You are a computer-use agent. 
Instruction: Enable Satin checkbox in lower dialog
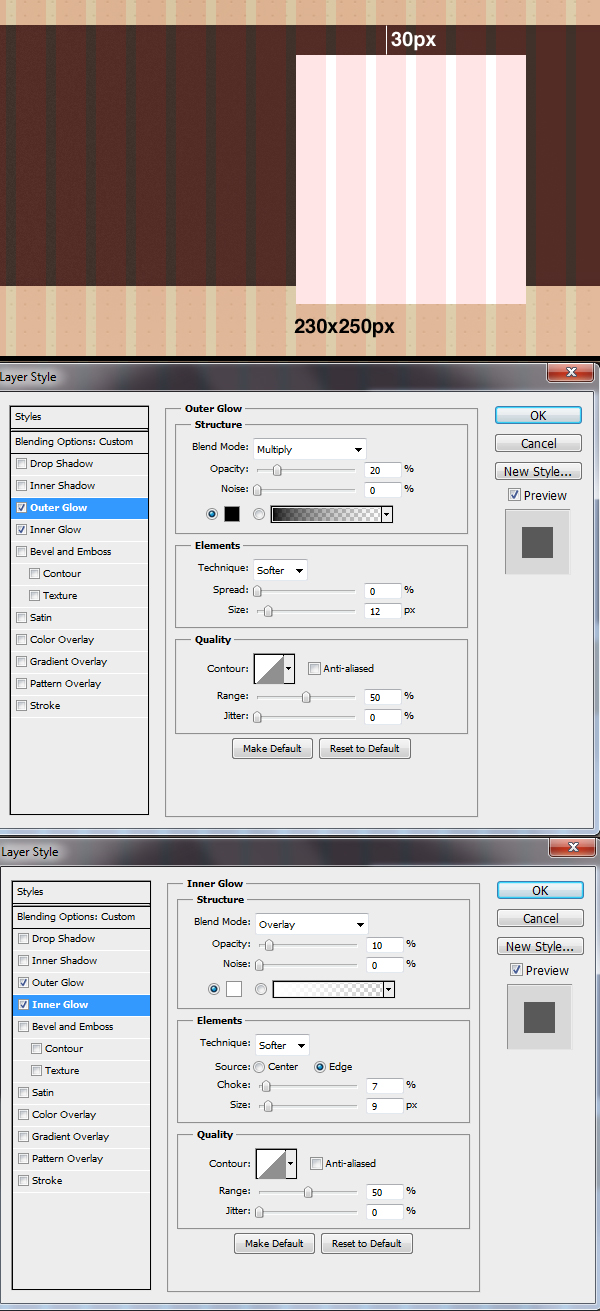(24, 1093)
